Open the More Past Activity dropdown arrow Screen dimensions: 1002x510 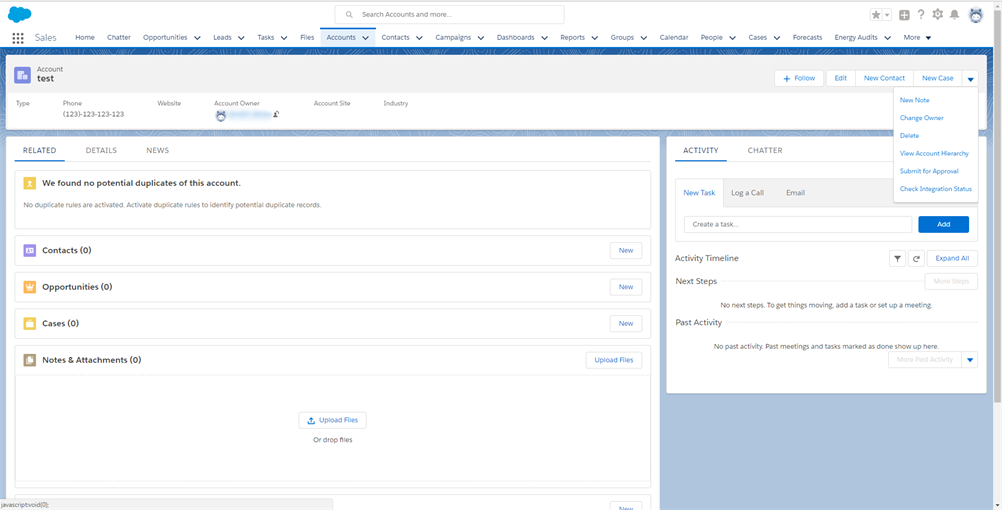969,360
